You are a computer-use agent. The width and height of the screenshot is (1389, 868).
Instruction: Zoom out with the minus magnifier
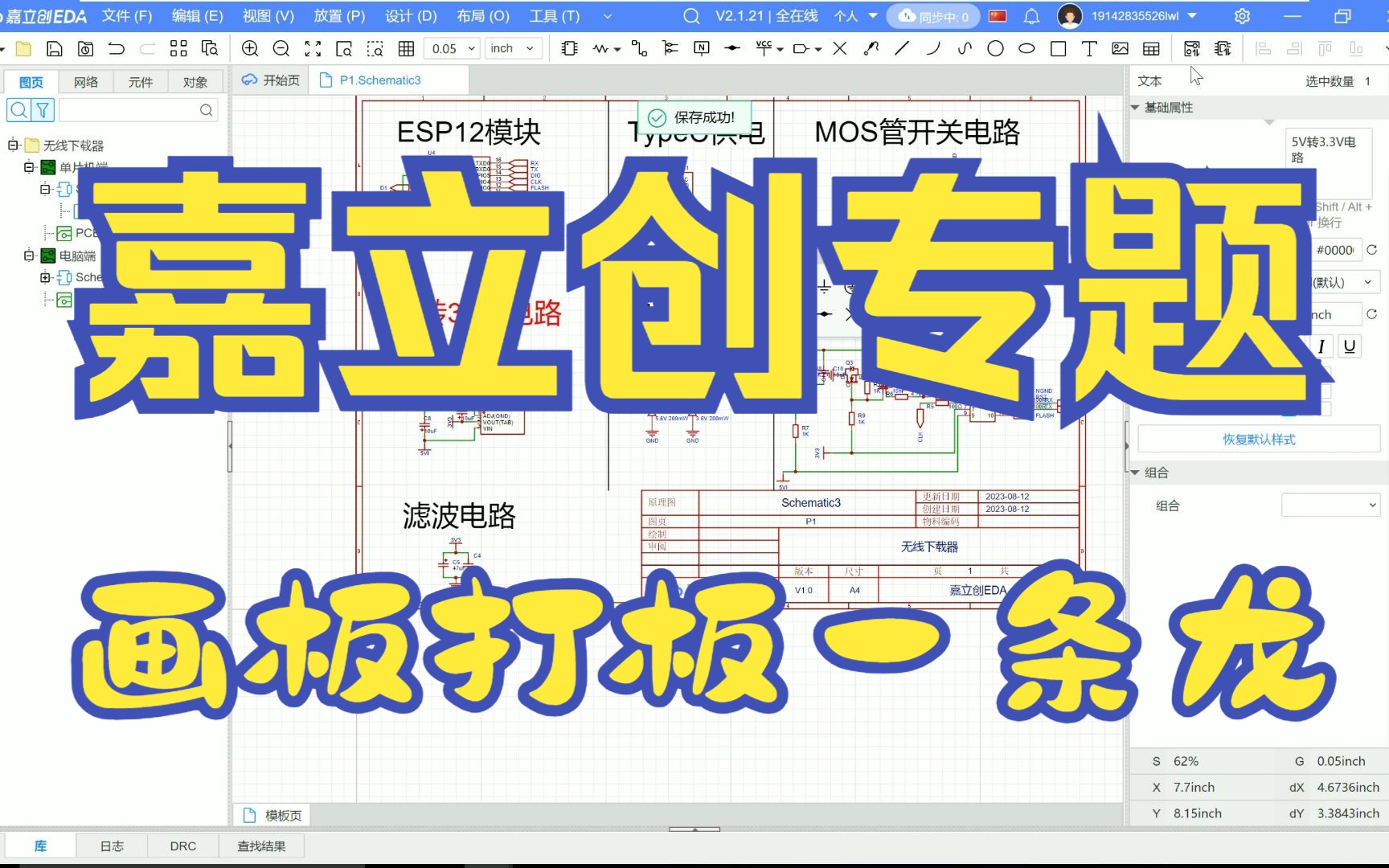tap(281, 49)
